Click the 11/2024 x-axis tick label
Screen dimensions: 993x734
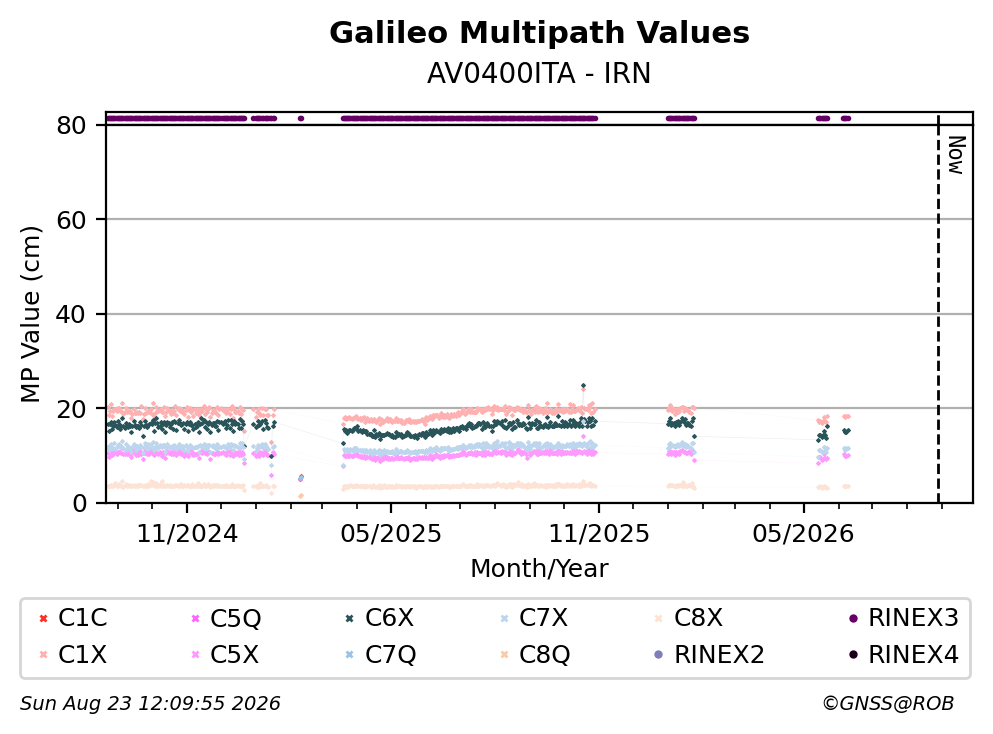pos(187,534)
